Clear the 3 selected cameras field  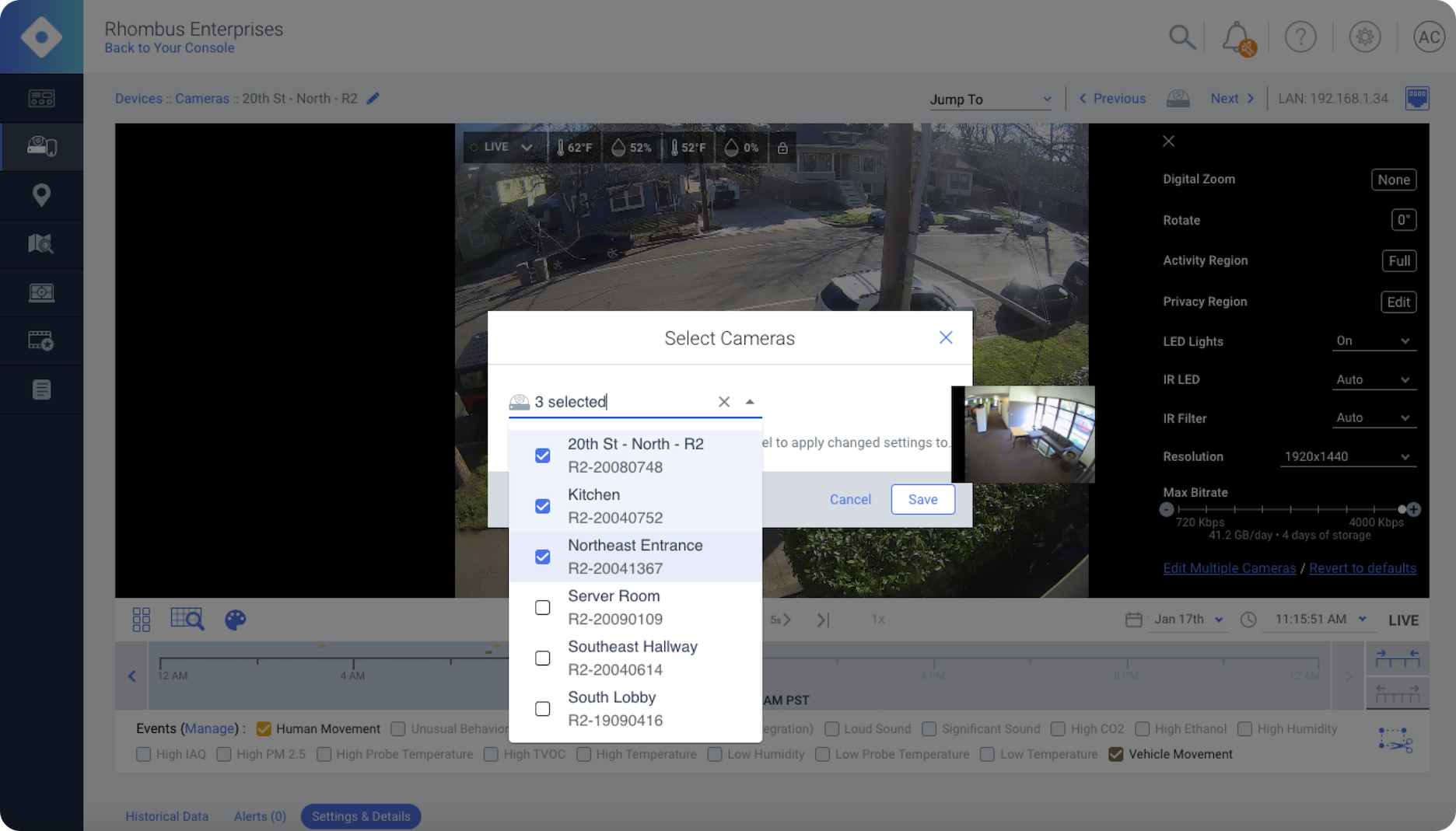click(724, 402)
